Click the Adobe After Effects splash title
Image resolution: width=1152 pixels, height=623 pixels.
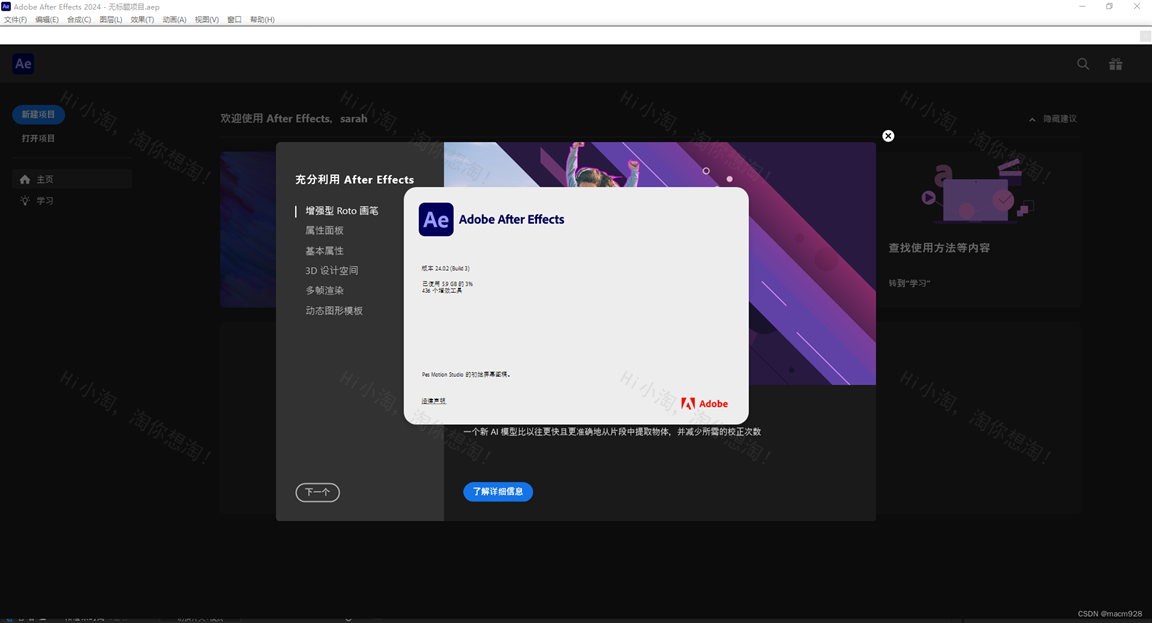click(511, 220)
